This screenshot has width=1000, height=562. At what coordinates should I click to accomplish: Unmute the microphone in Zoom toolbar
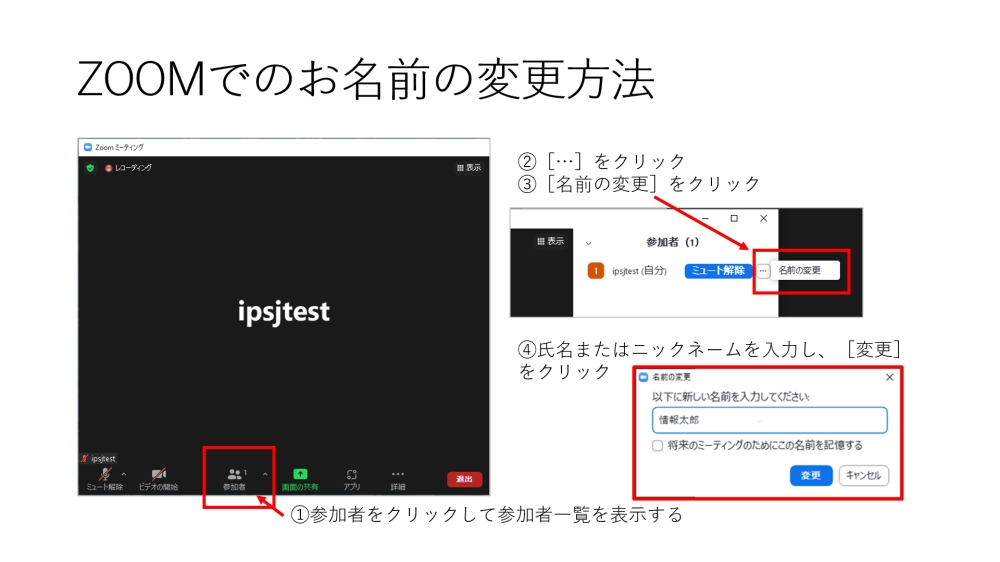(x=104, y=475)
